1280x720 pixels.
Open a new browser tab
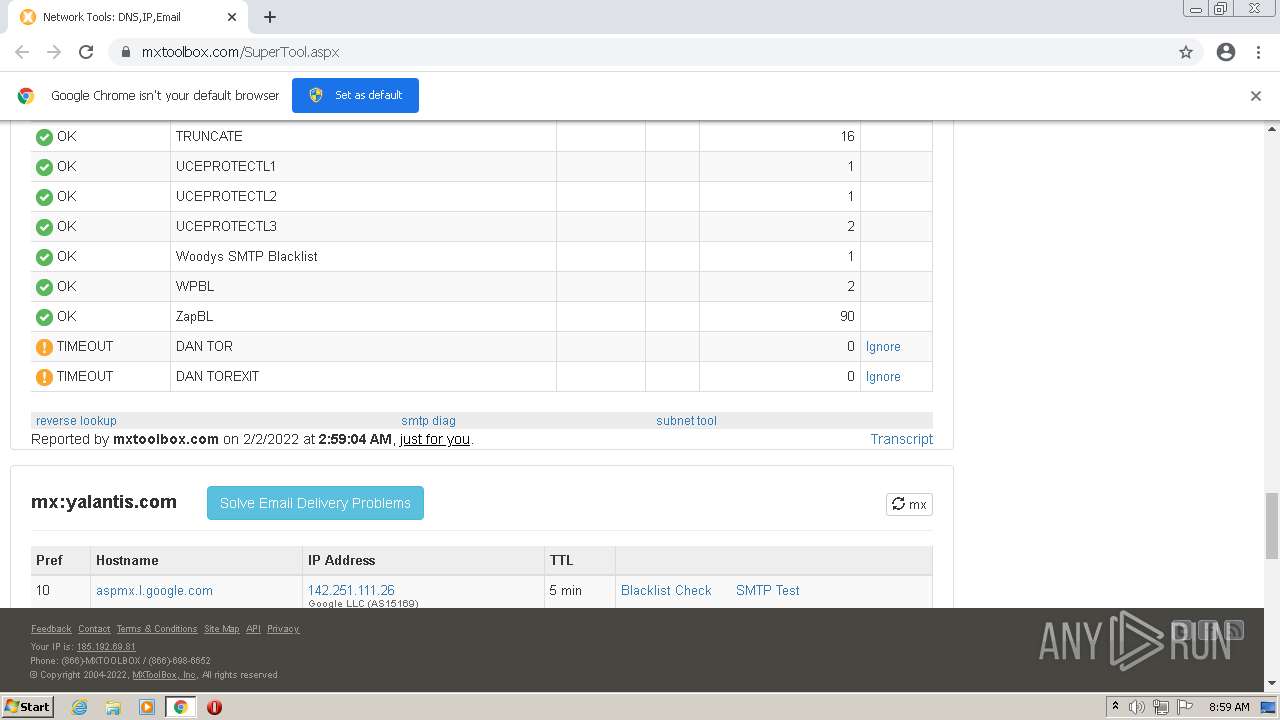(270, 17)
